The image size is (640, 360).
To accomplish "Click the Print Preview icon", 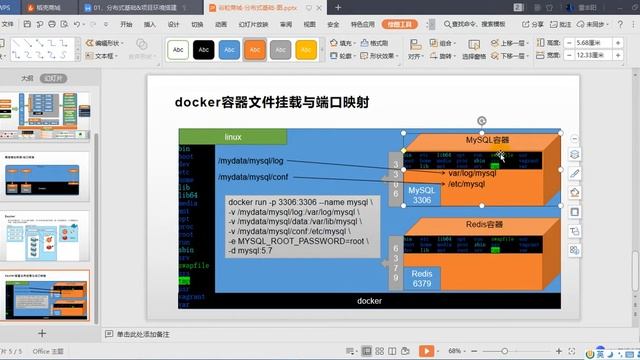I will click(64, 24).
